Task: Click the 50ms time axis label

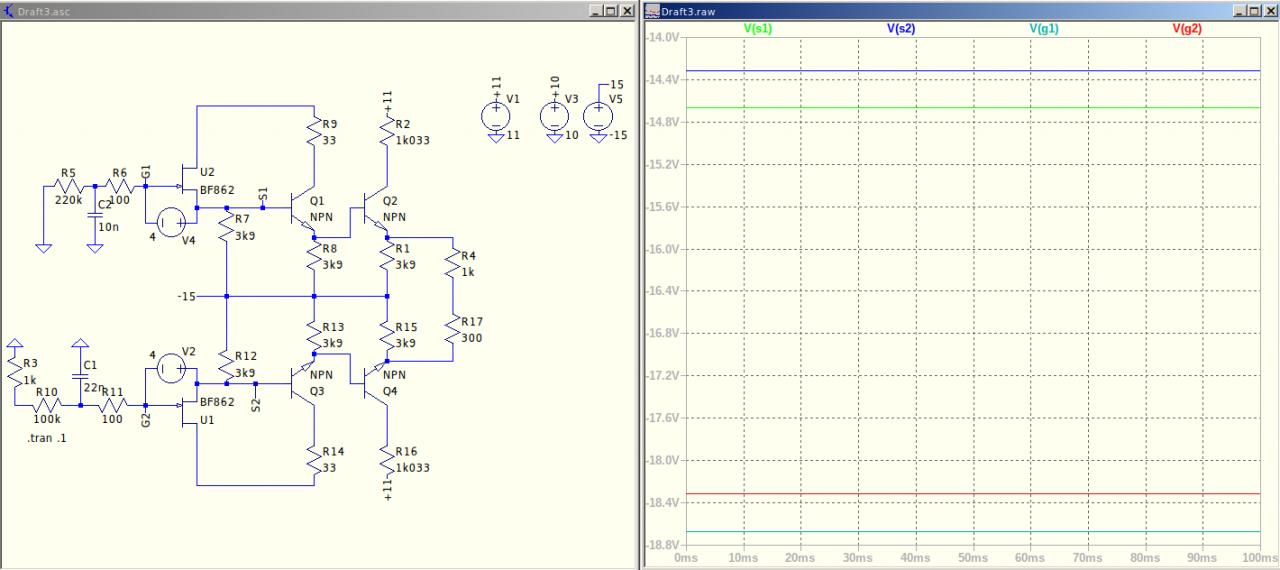Action: coord(973,557)
